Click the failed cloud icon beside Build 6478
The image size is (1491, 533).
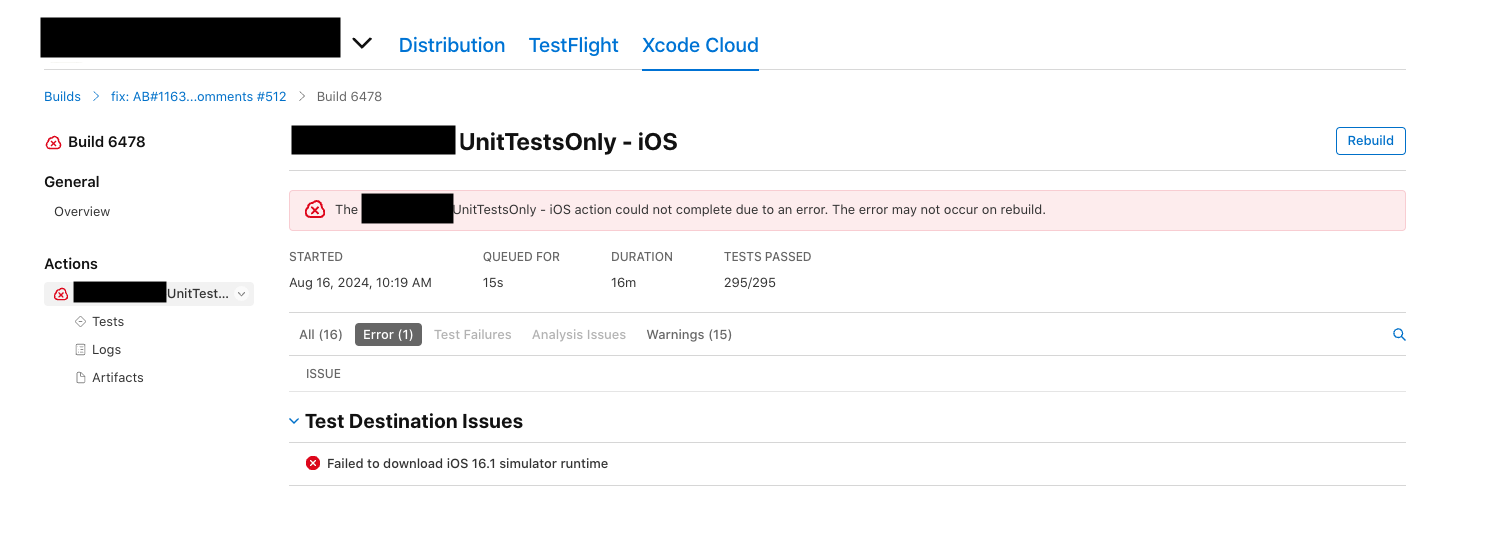click(54, 143)
